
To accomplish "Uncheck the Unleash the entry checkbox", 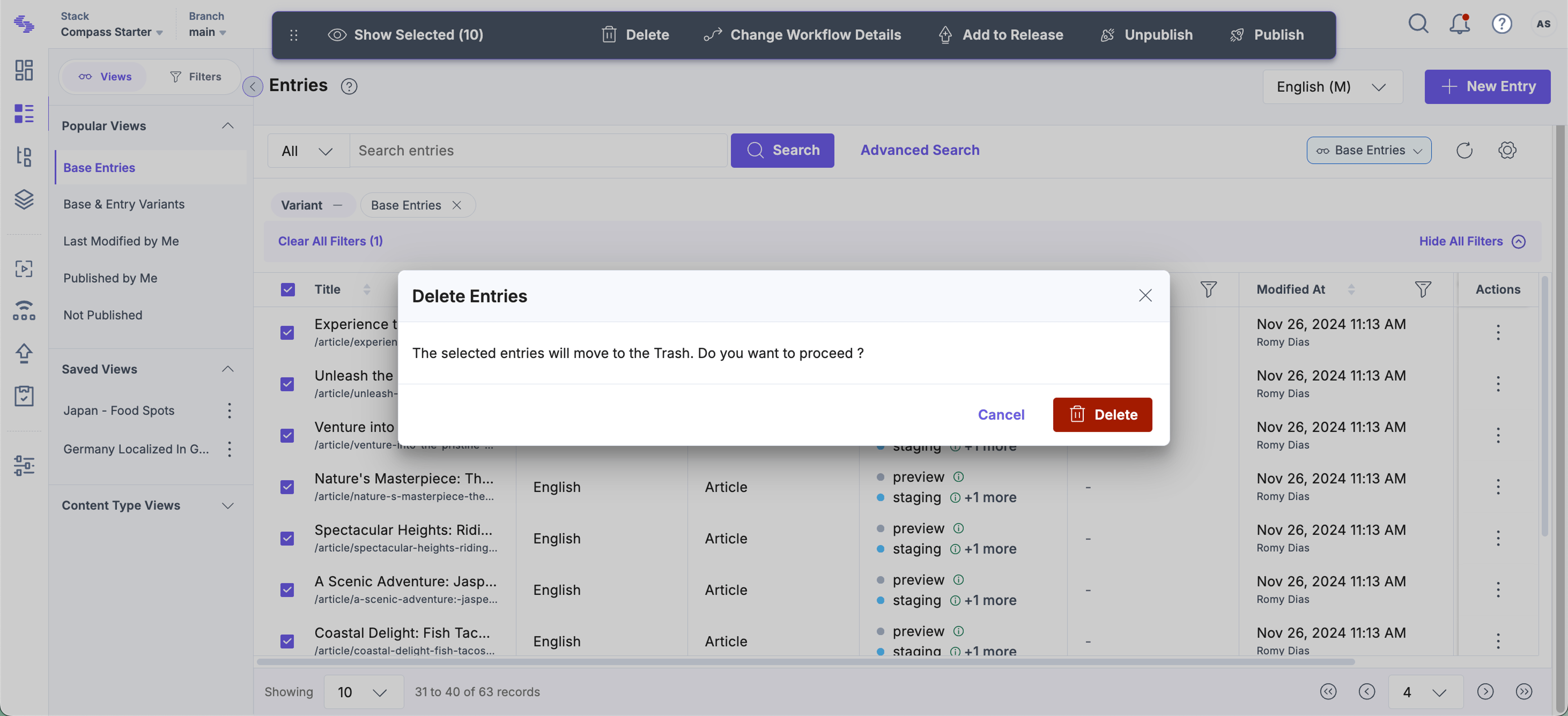I will (x=287, y=384).
